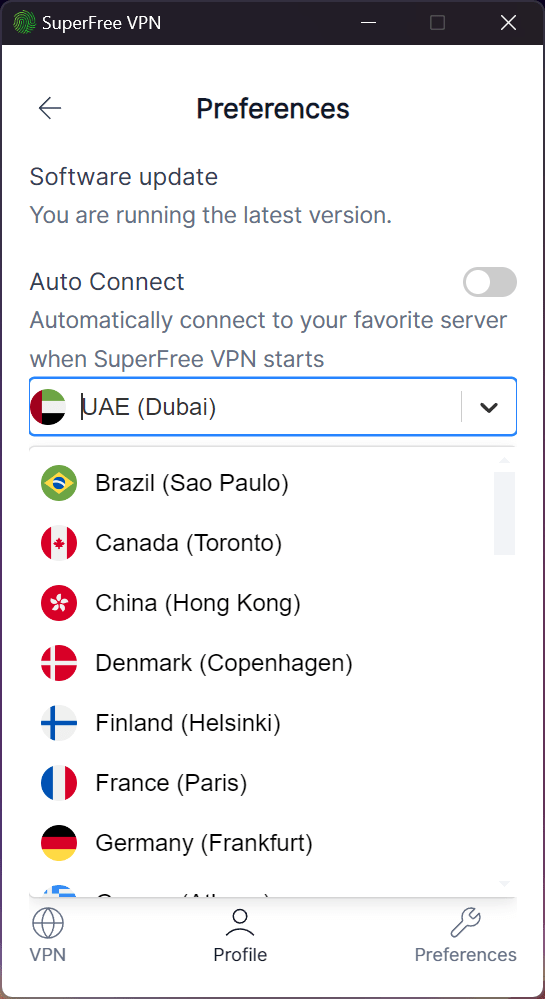Click the Hong Kong flag icon

click(59, 603)
